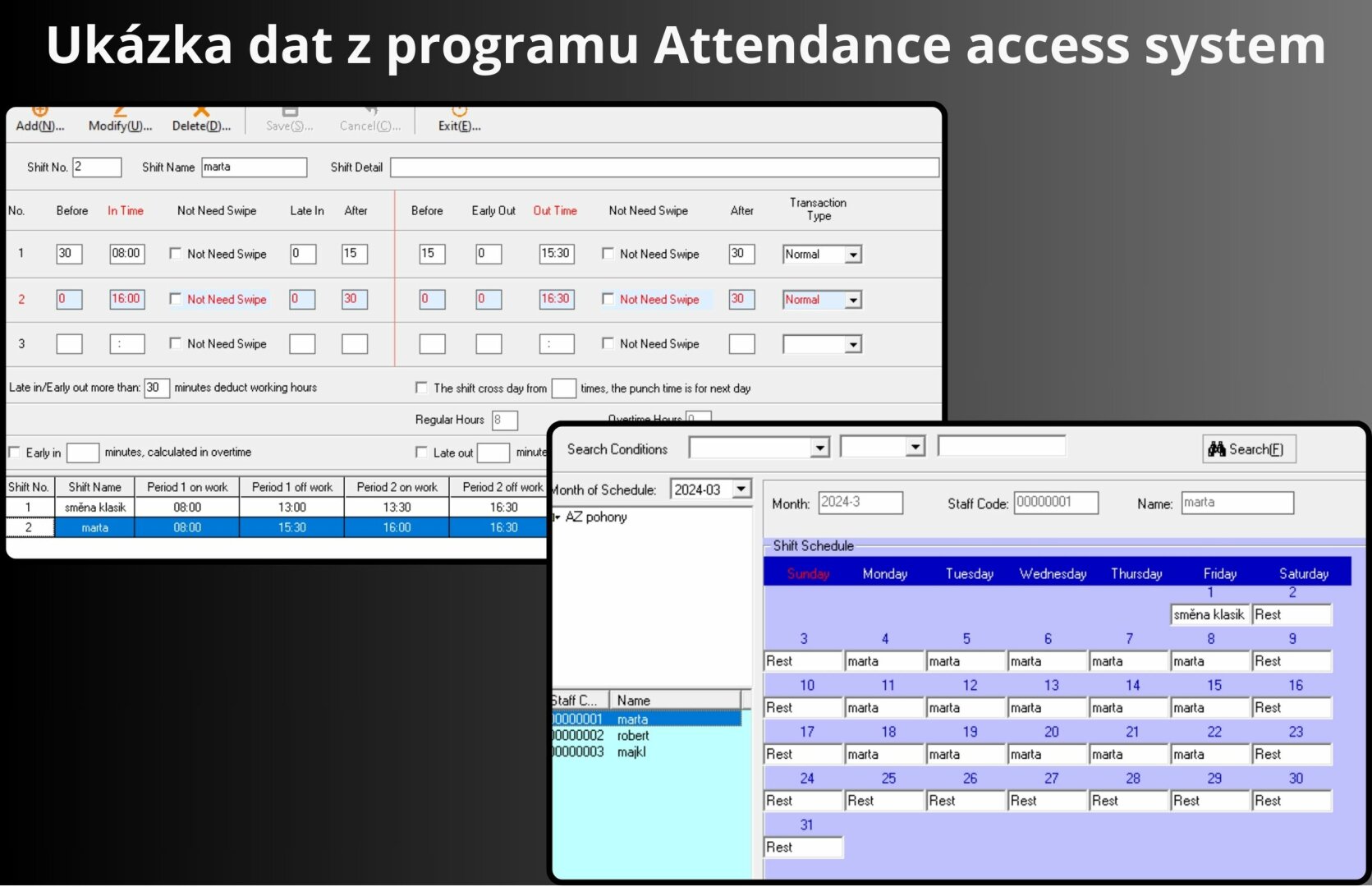This screenshot has height=887, width=1372.
Task: Collapse the AZ pohony tree node
Action: (x=558, y=517)
